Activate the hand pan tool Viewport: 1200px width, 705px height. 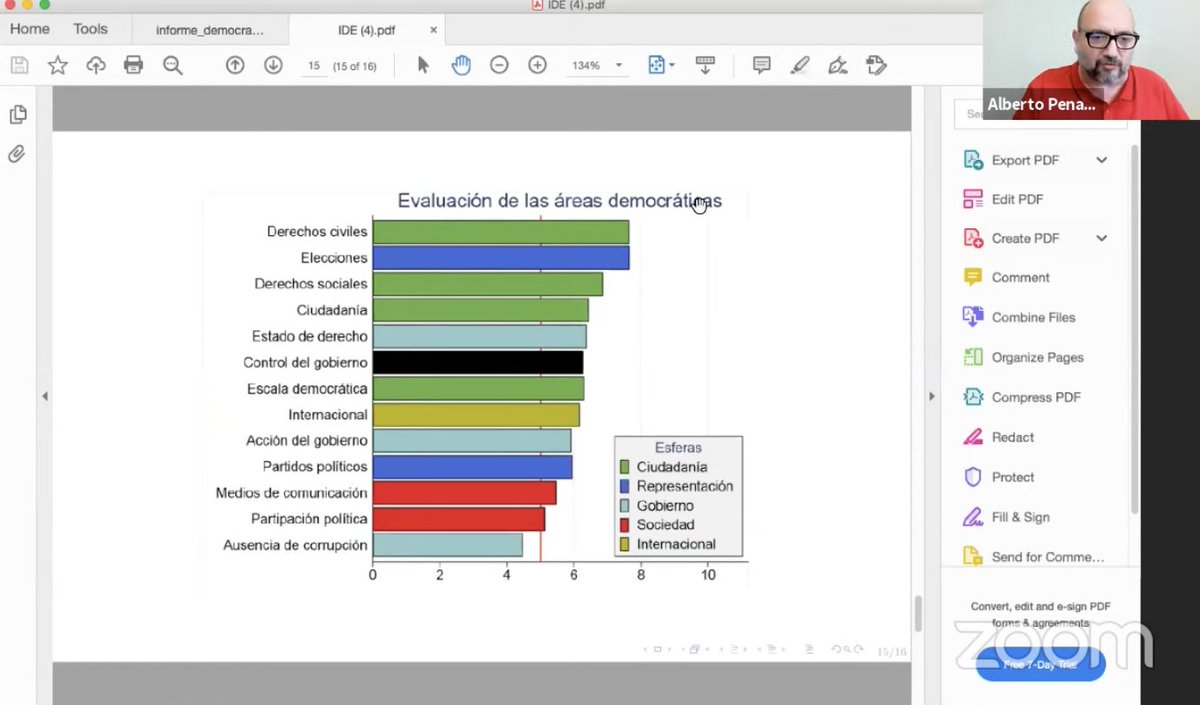click(x=461, y=65)
